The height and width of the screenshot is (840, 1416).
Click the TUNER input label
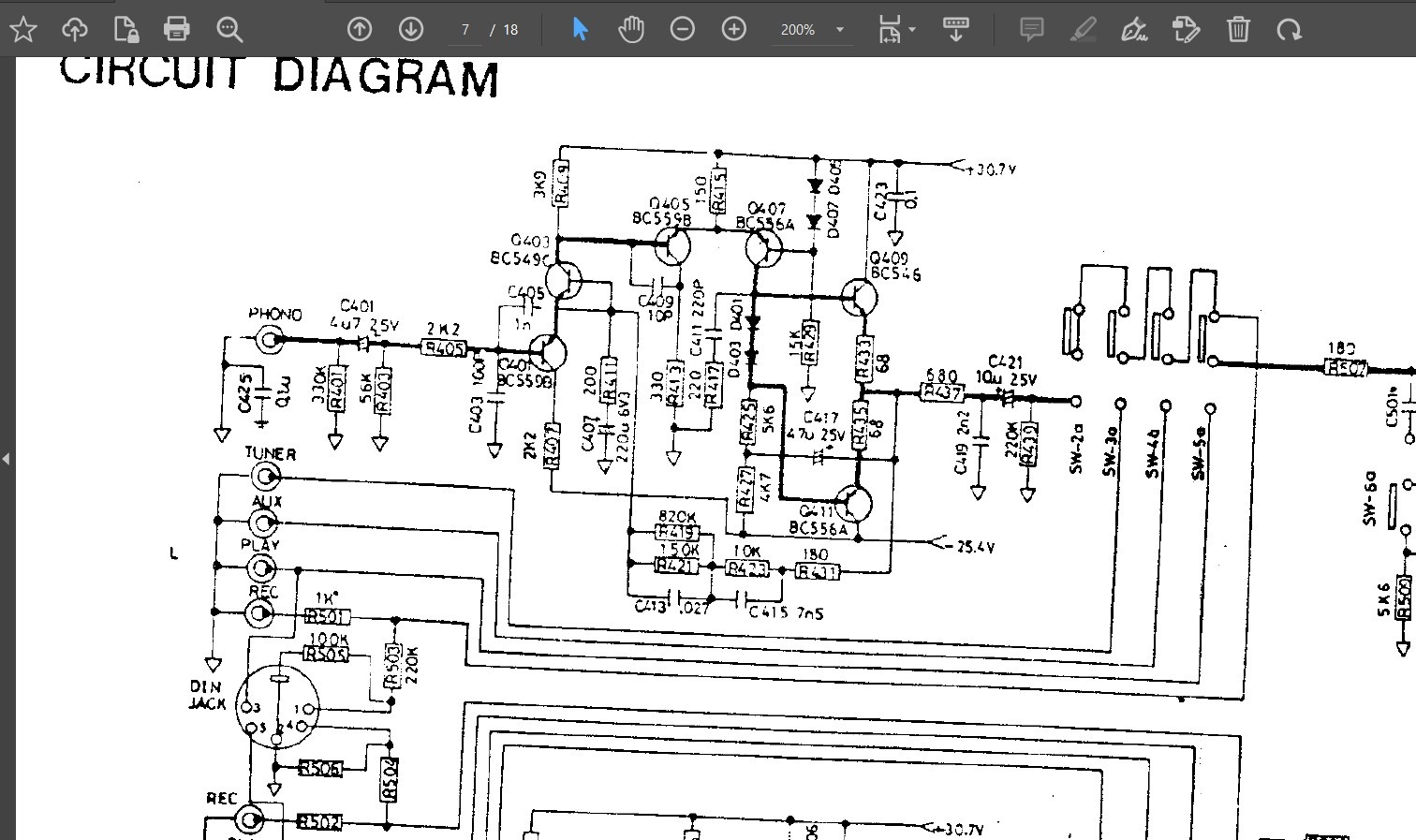[x=271, y=454]
